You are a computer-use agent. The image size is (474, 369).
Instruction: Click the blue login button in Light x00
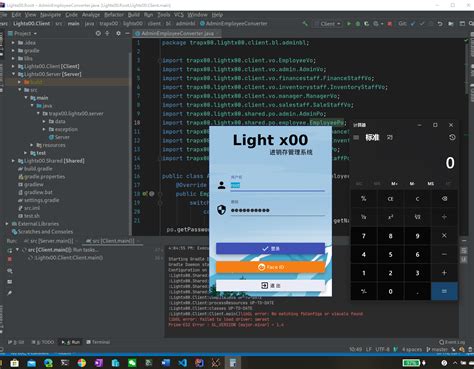(x=270, y=248)
